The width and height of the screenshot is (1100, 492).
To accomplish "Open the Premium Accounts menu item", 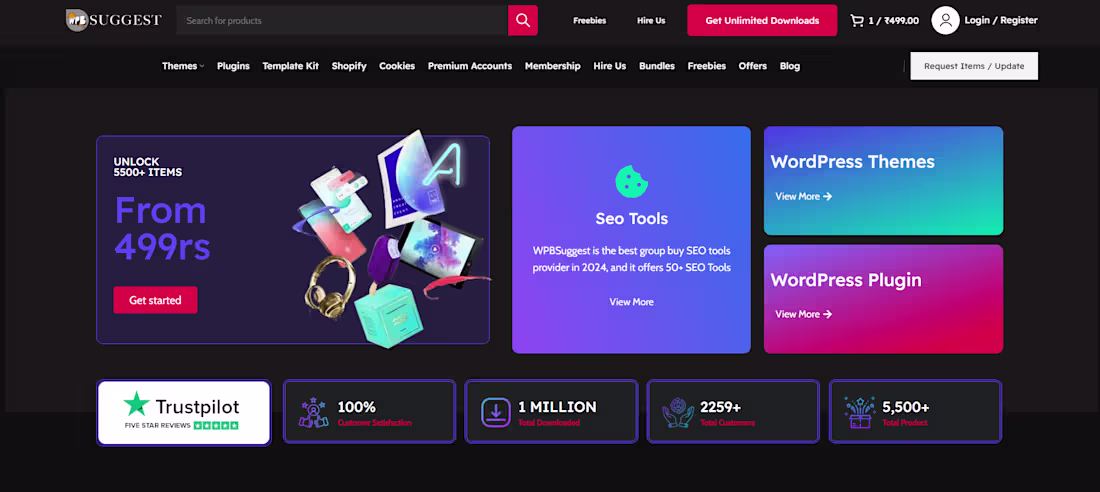I will [470, 66].
